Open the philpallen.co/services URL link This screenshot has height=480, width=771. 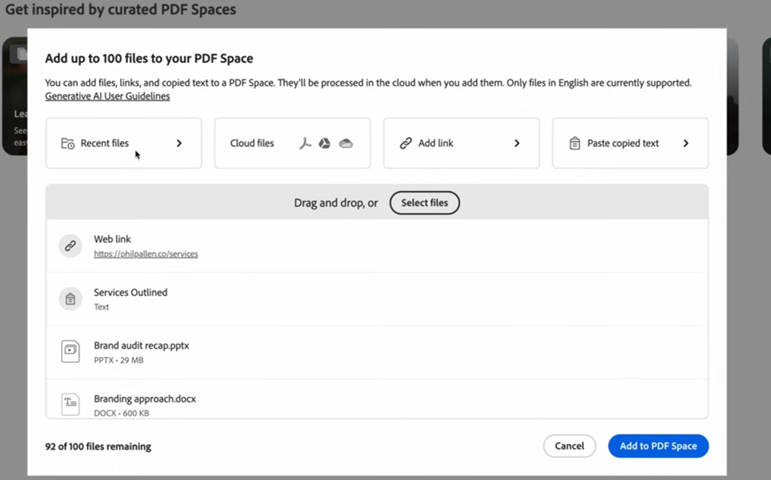pos(146,254)
